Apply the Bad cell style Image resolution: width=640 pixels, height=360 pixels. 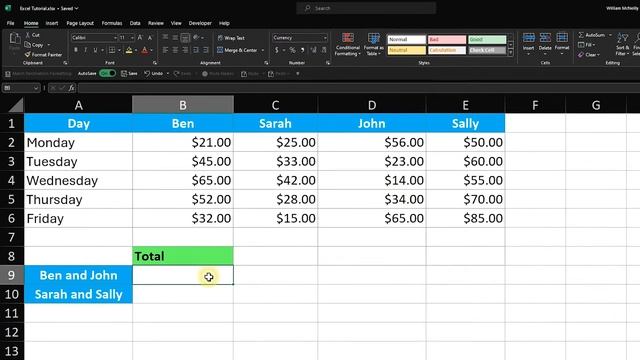coord(447,39)
